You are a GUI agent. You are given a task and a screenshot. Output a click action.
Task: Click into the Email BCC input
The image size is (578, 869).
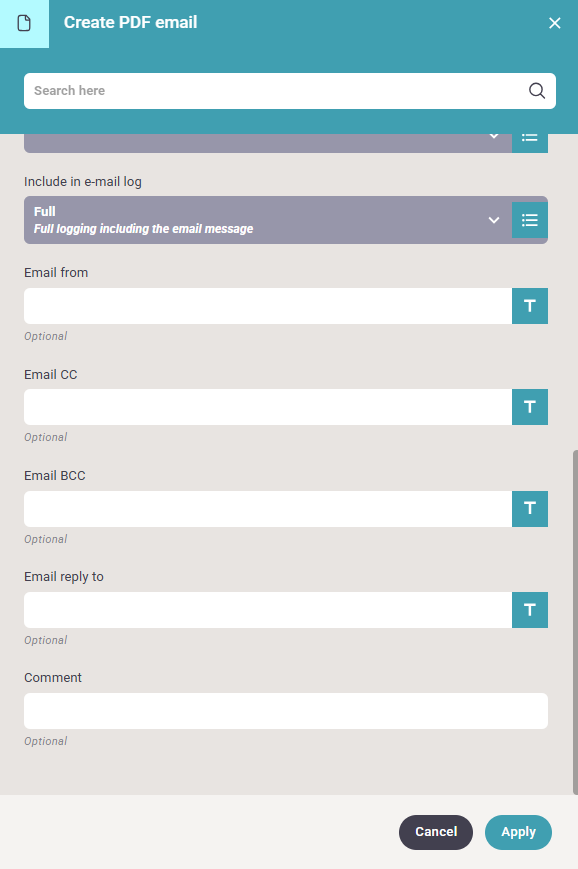pyautogui.click(x=268, y=509)
